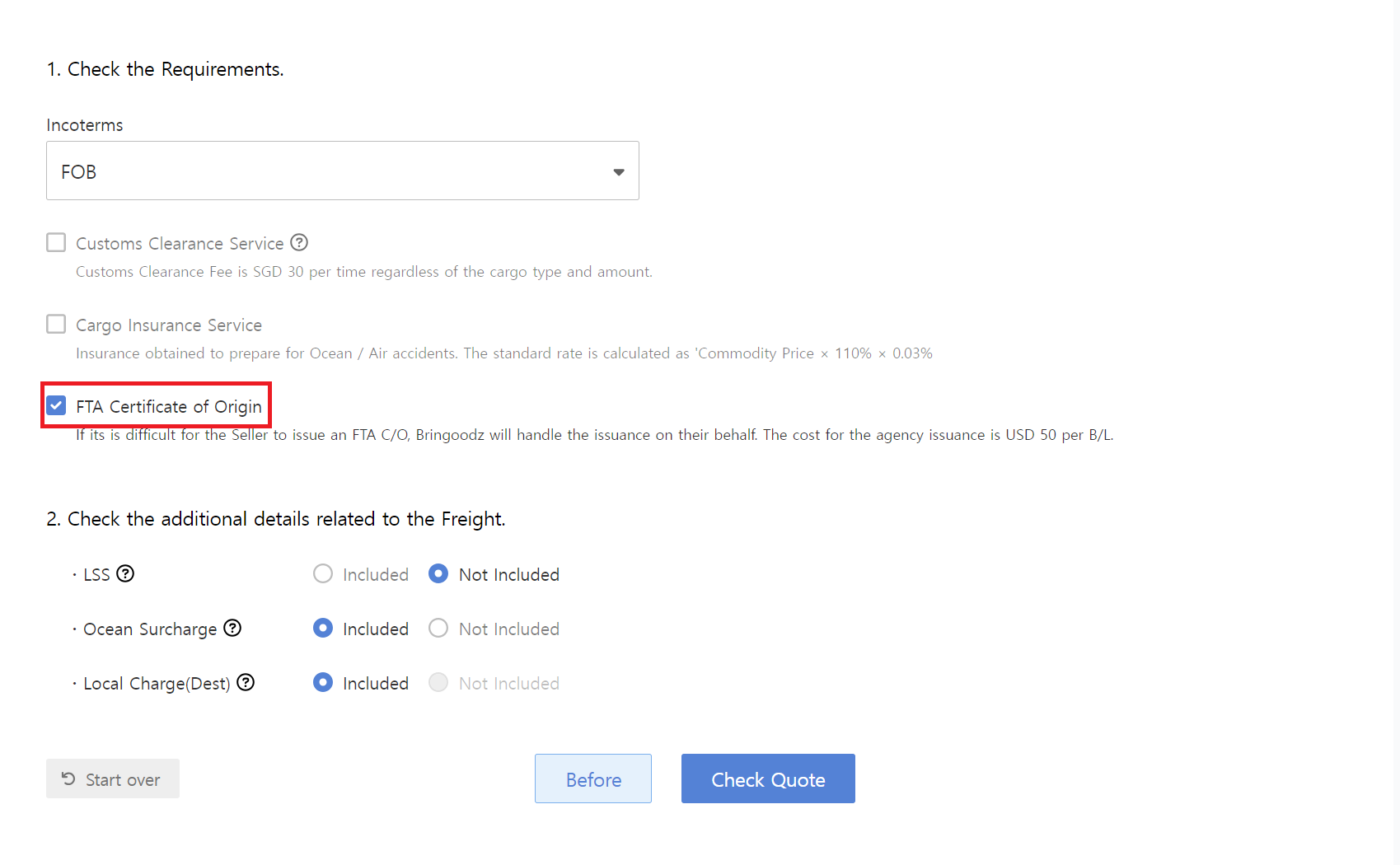Image resolution: width=1400 pixels, height=865 pixels.
Task: Enable the Customs Clearance Service checkbox
Action: tap(56, 243)
